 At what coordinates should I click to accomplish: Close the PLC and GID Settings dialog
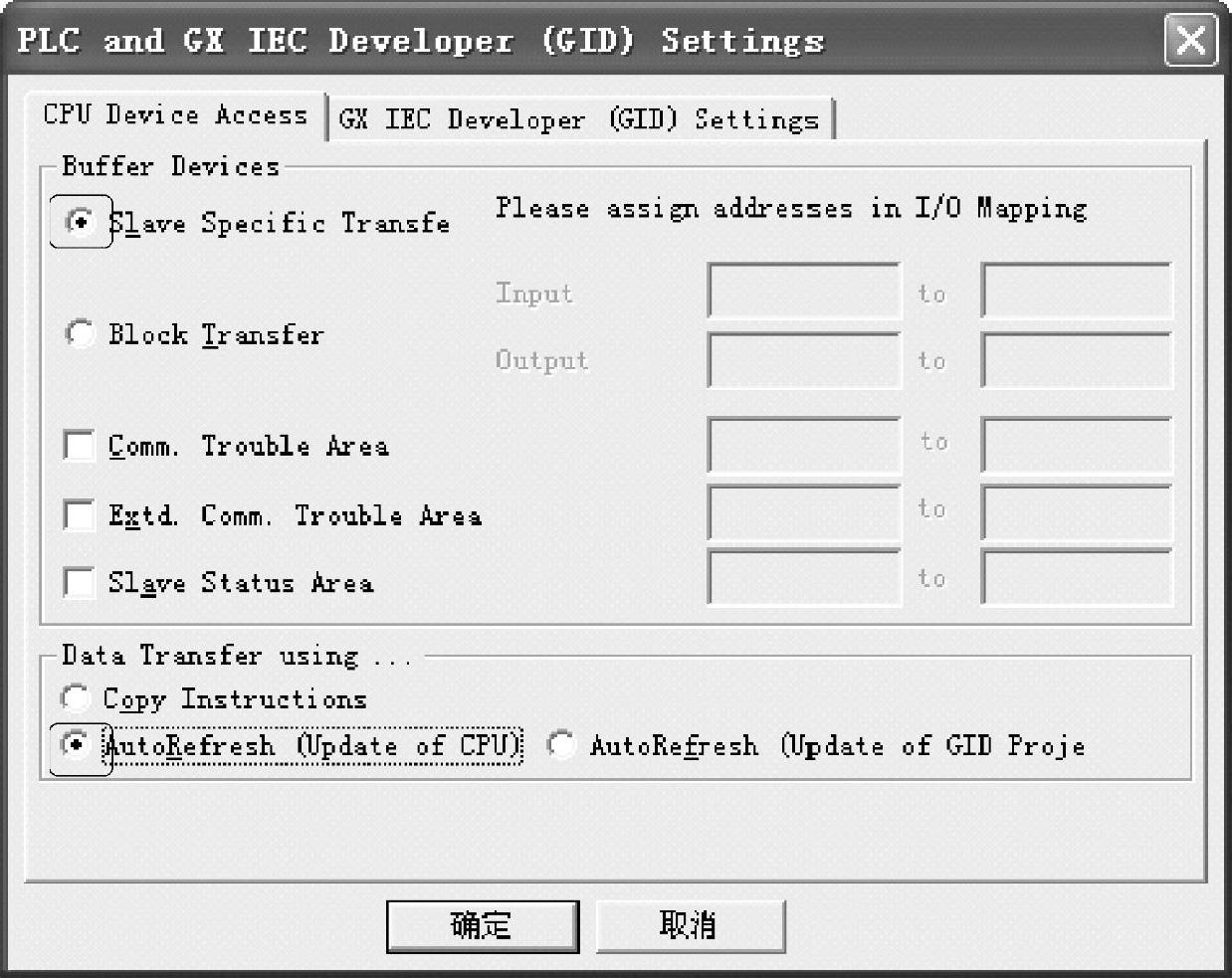[x=1190, y=41]
